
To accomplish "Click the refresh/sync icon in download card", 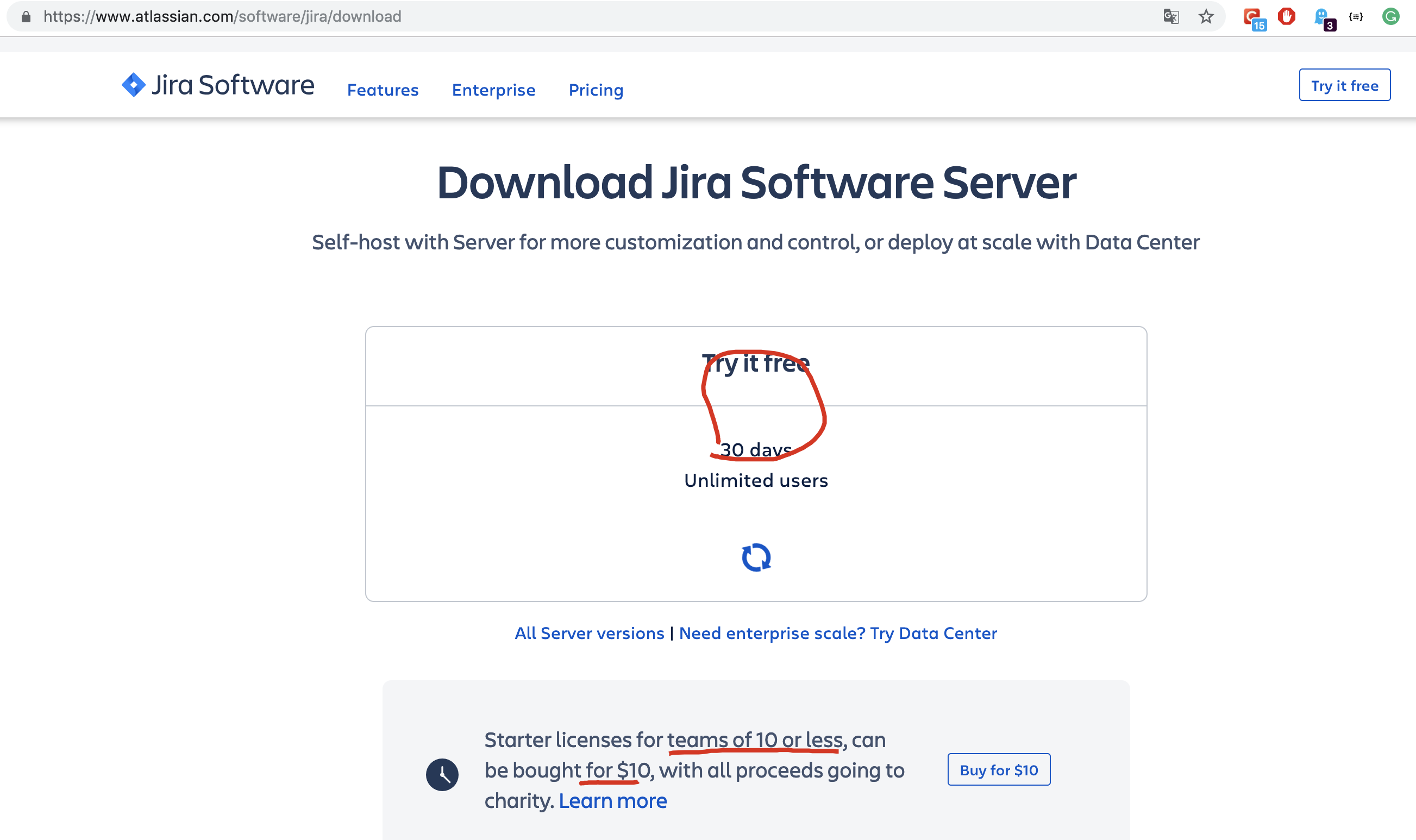I will click(x=756, y=558).
